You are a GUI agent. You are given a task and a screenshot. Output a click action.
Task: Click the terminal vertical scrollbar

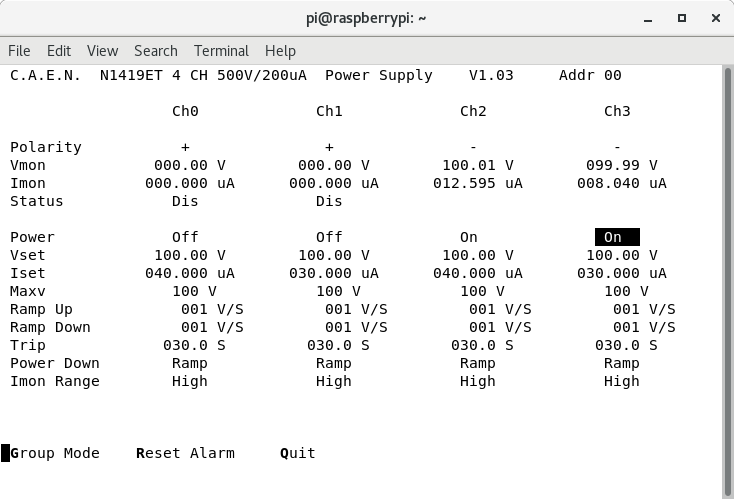(x=727, y=281)
